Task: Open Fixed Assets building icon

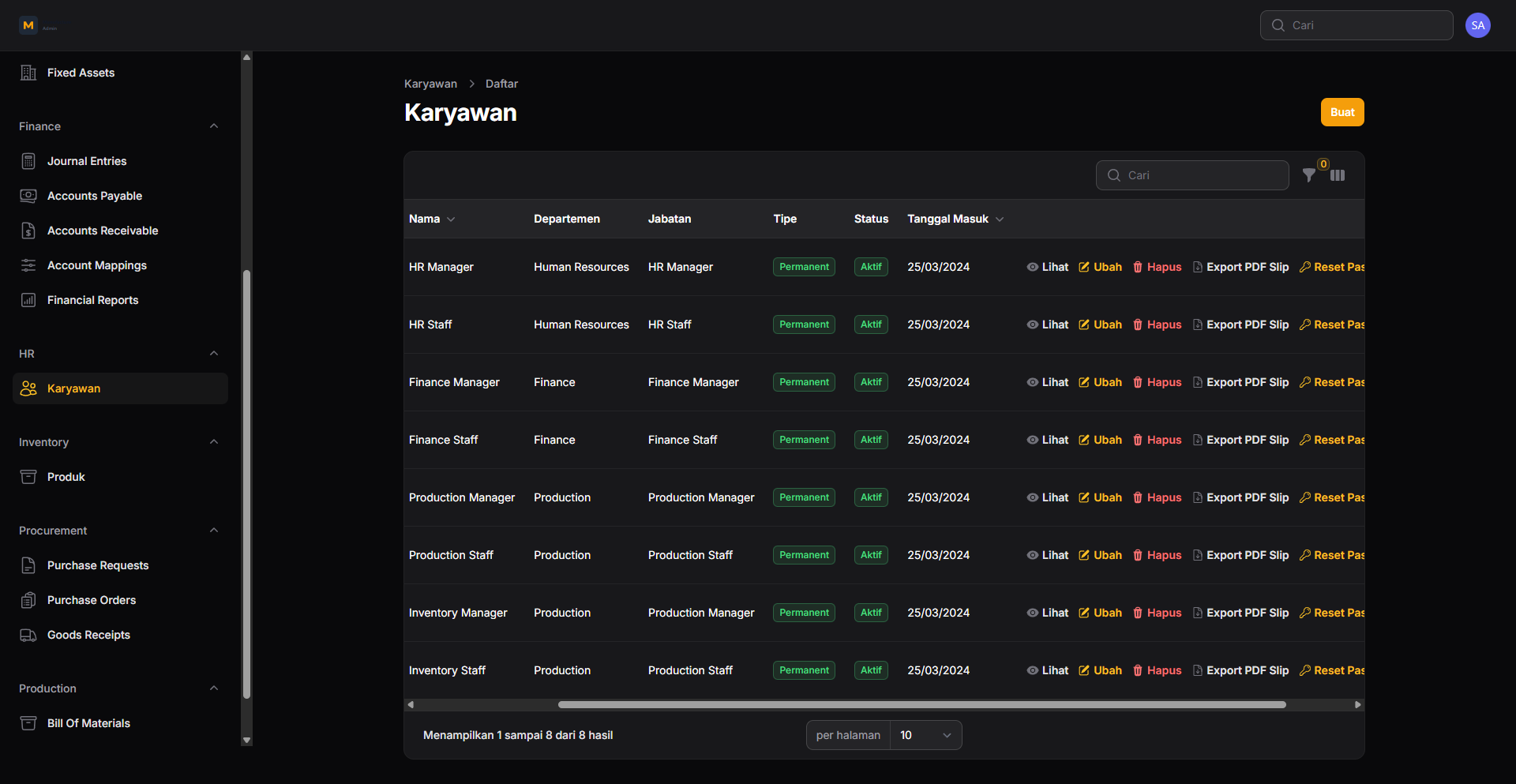Action: click(x=28, y=73)
